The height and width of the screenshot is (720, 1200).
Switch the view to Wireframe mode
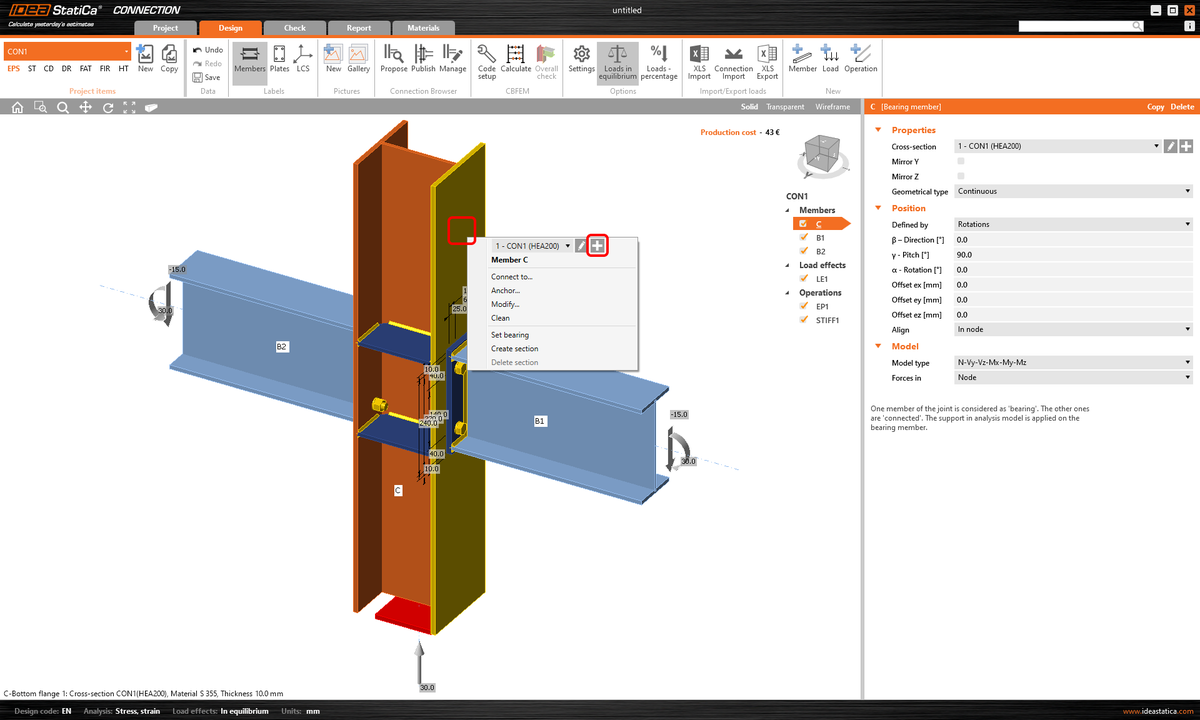point(831,106)
